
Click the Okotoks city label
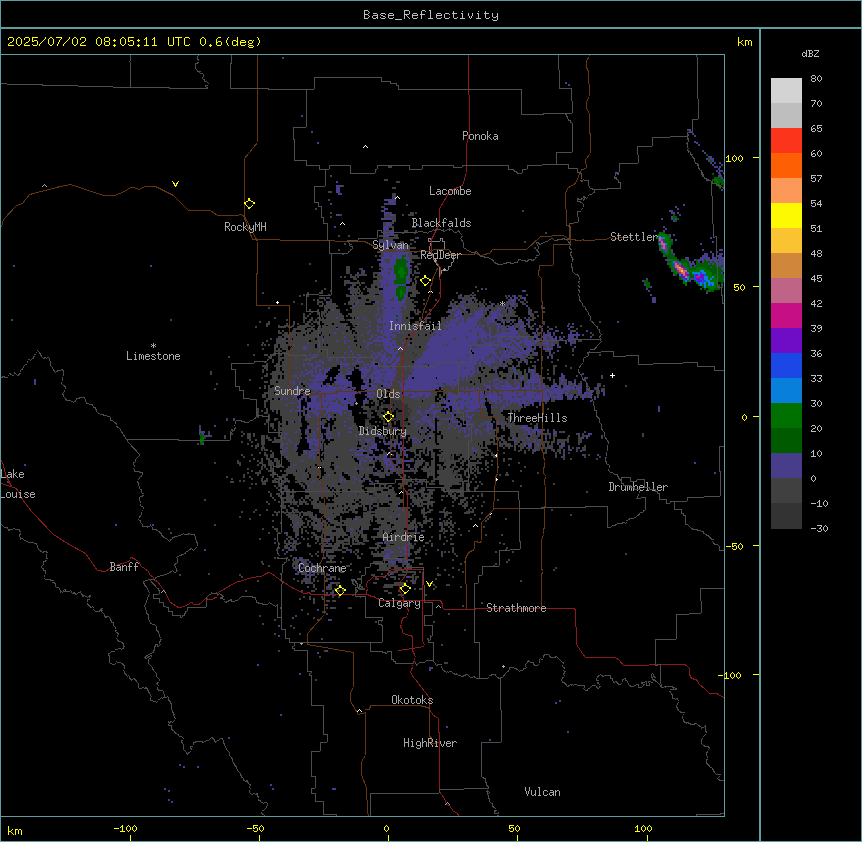click(x=412, y=700)
